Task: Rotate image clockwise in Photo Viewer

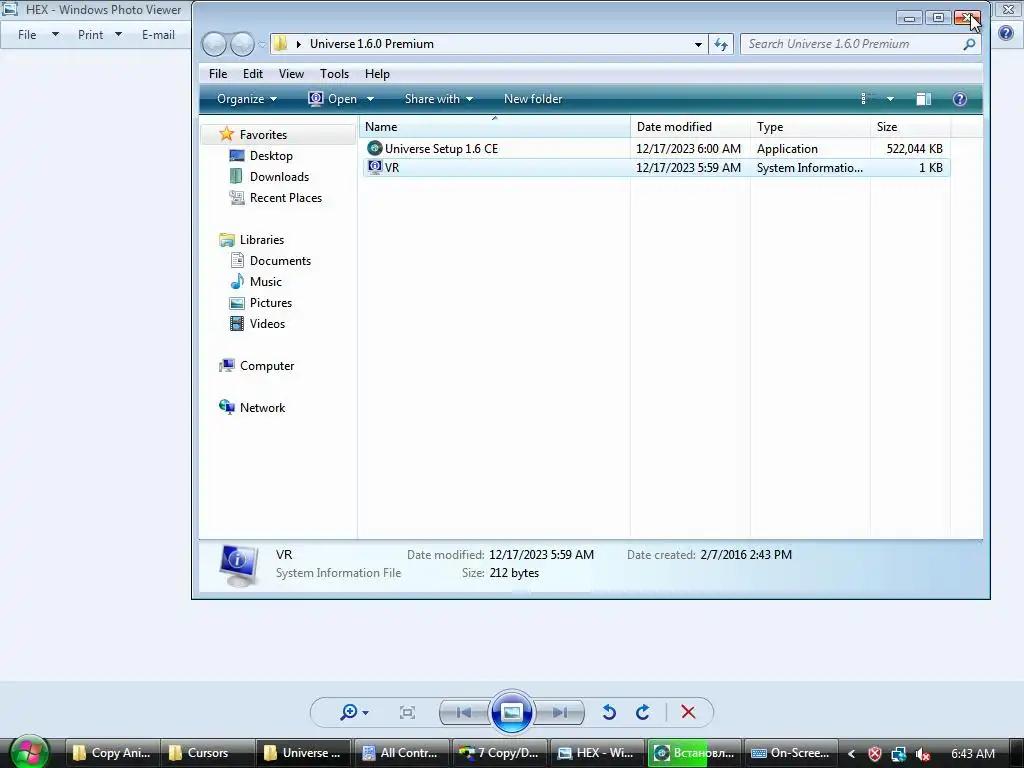Action: pyautogui.click(x=643, y=712)
